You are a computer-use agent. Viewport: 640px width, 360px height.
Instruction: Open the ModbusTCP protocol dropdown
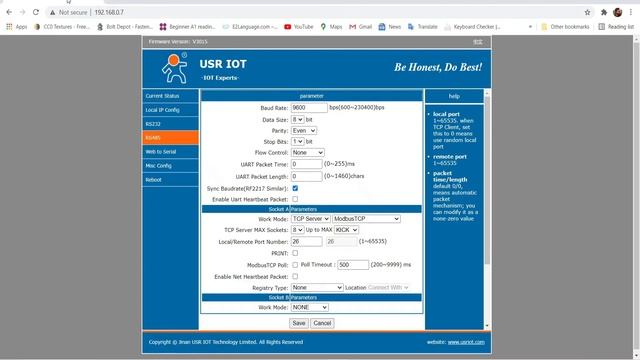click(366, 219)
